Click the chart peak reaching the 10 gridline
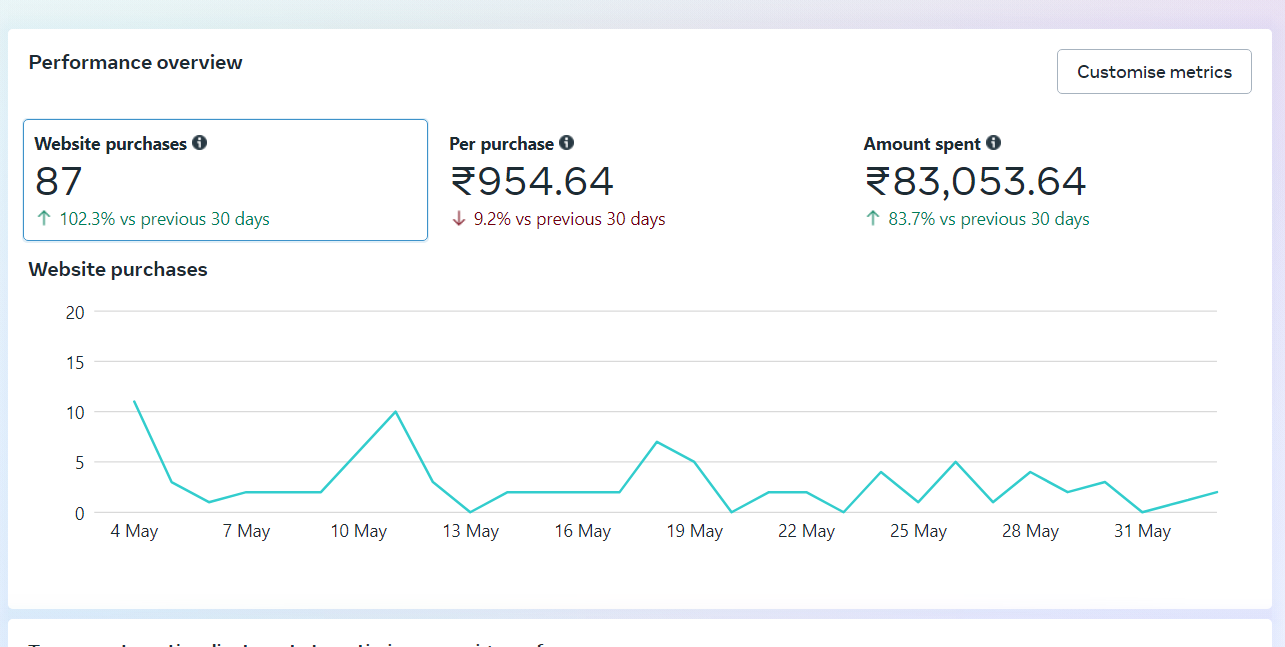Image resolution: width=1285 pixels, height=647 pixels. coord(396,411)
